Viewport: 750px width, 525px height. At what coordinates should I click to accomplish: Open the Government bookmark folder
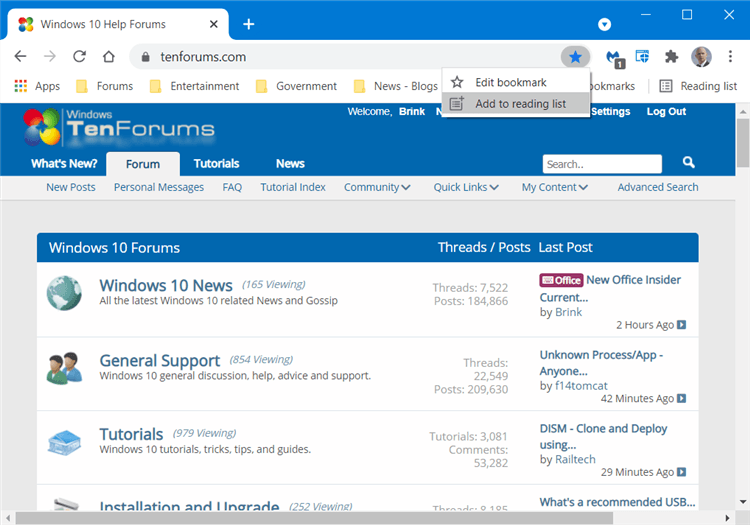[297, 86]
